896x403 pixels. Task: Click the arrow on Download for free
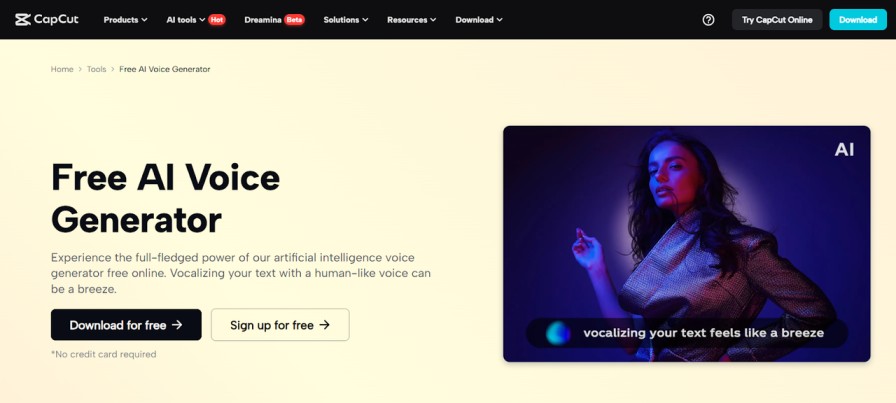(x=177, y=325)
